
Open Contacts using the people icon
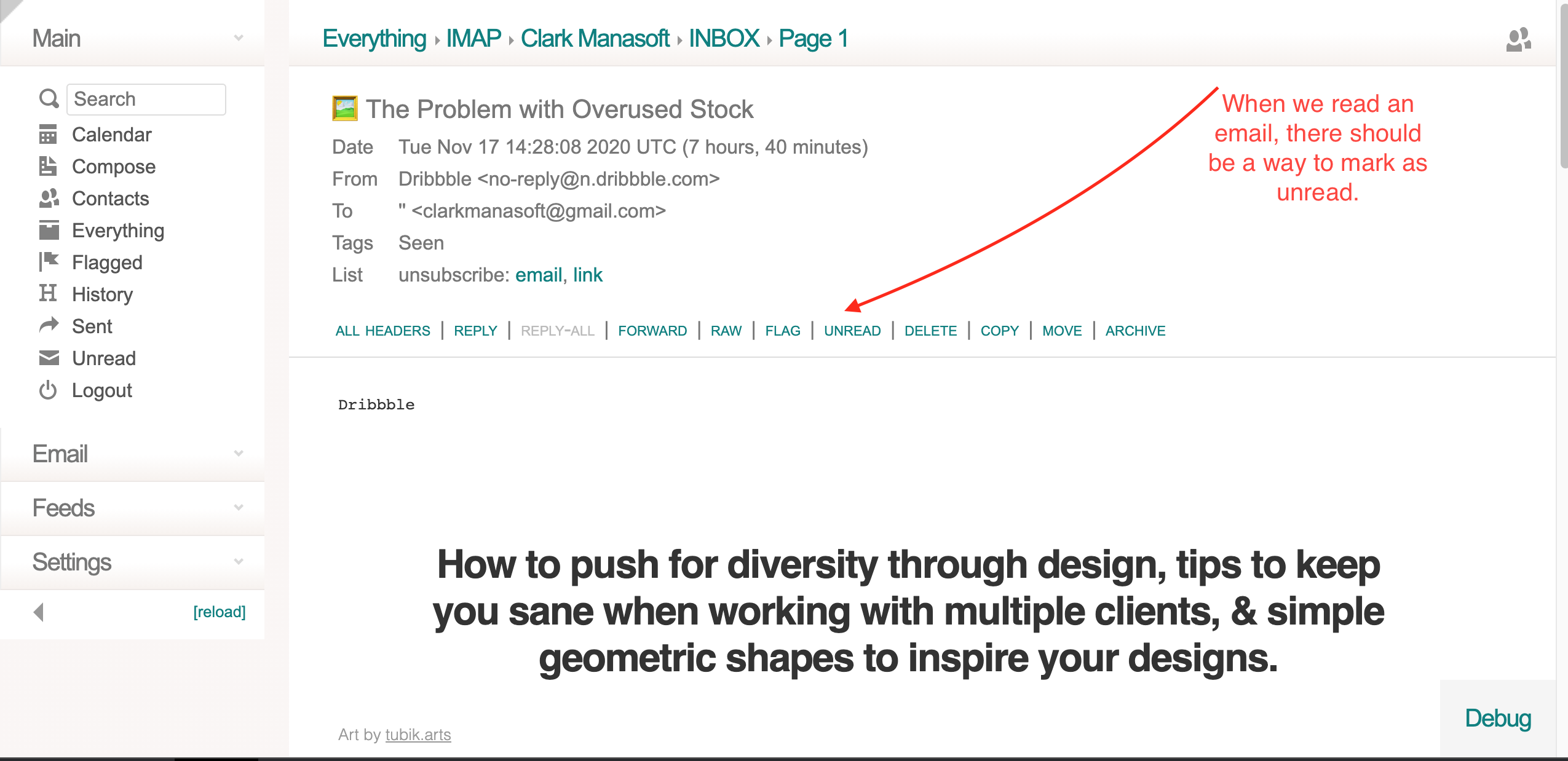(x=49, y=198)
